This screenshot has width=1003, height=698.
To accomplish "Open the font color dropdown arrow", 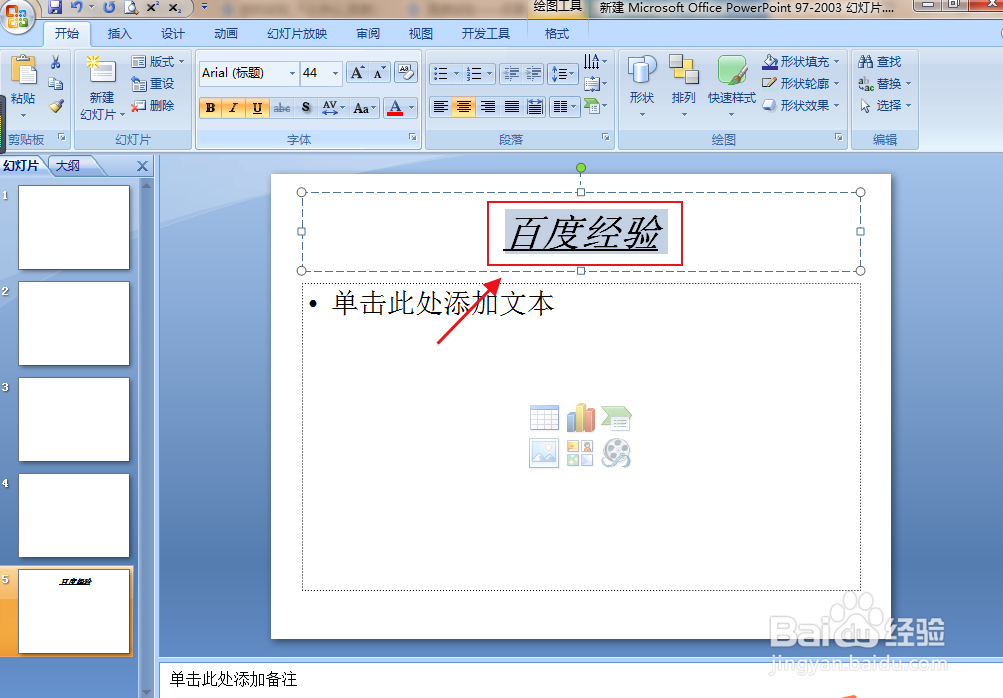I will click(411, 107).
